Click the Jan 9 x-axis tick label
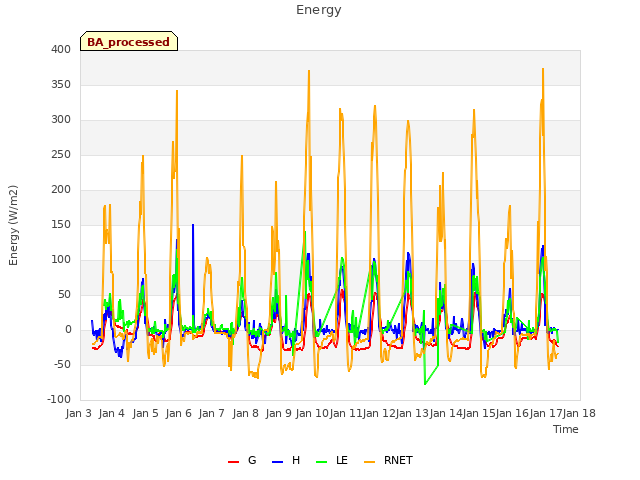 [x=279, y=413]
